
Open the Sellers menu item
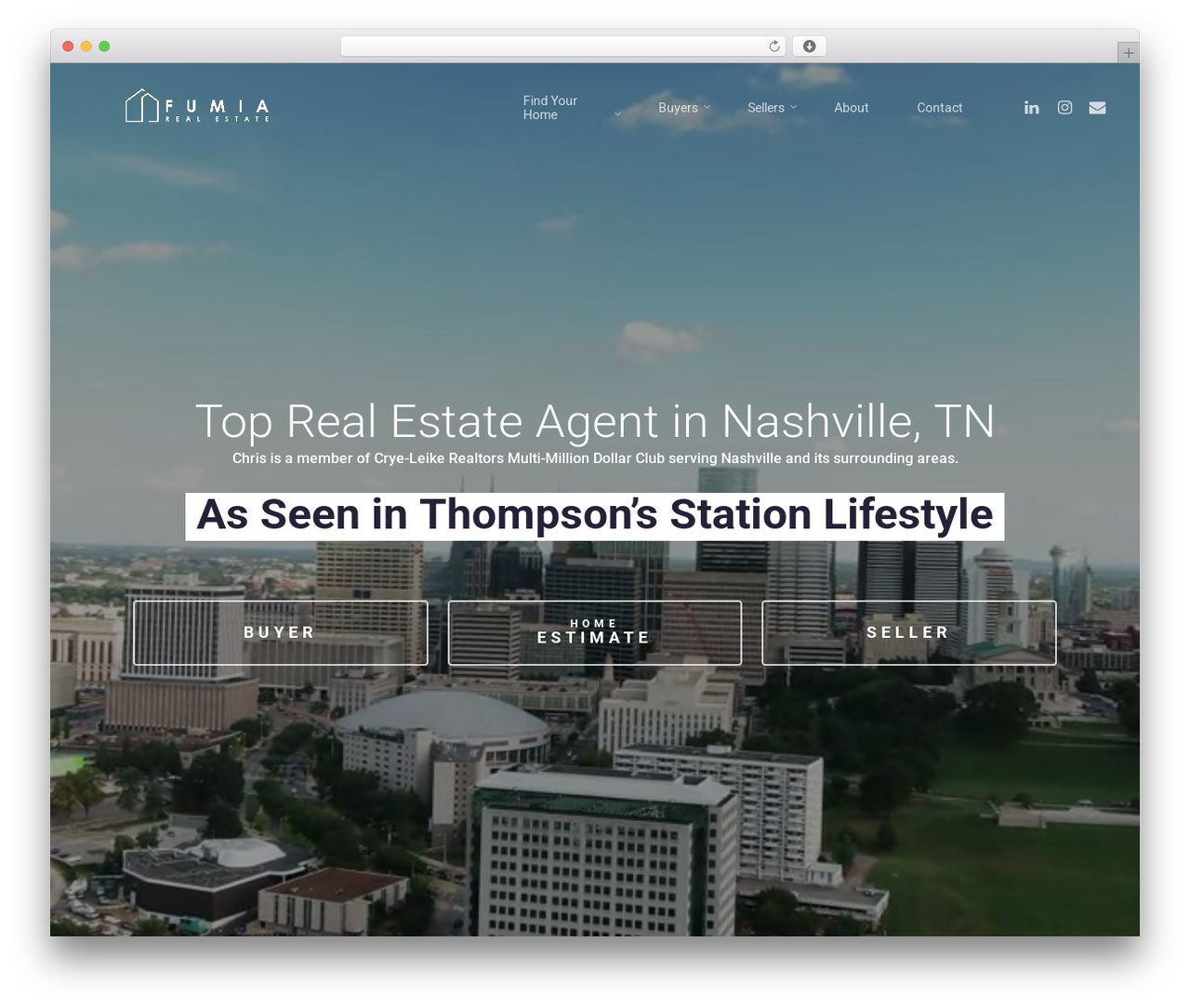[766, 108]
